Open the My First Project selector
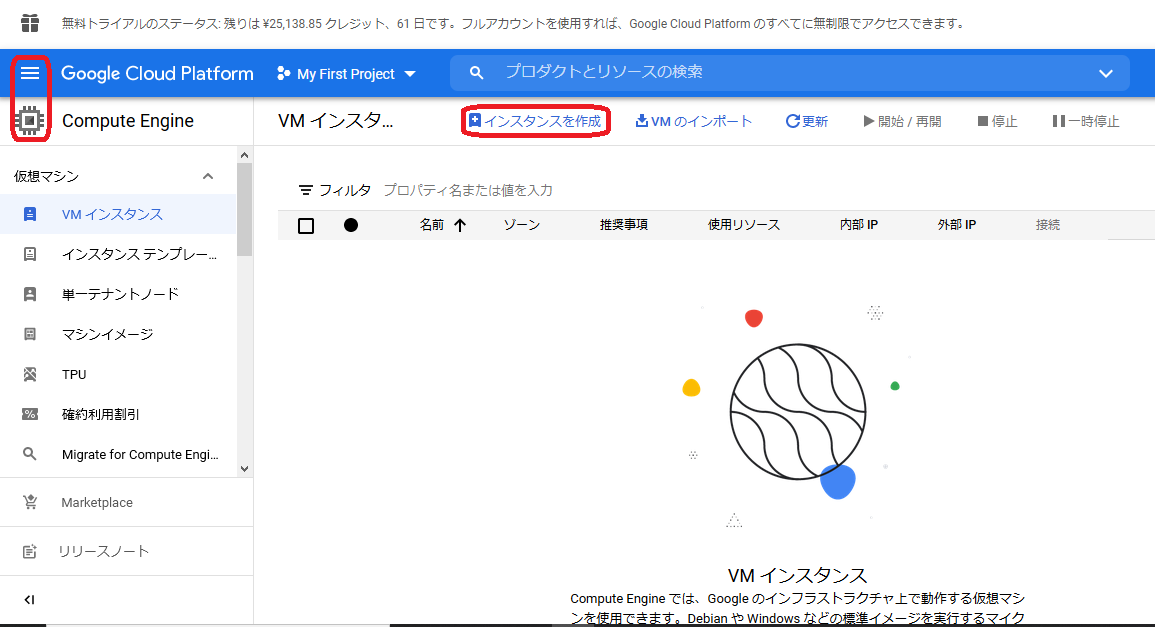 346,72
